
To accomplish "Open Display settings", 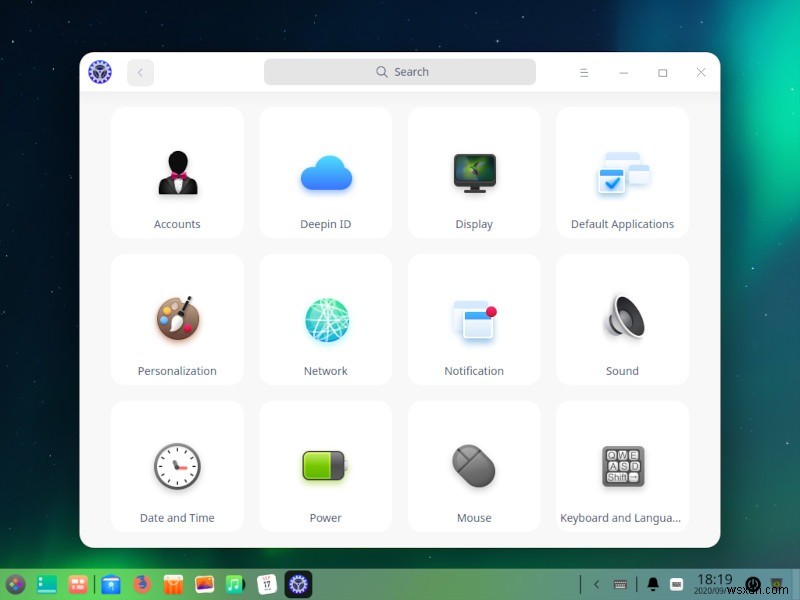I will coord(474,171).
